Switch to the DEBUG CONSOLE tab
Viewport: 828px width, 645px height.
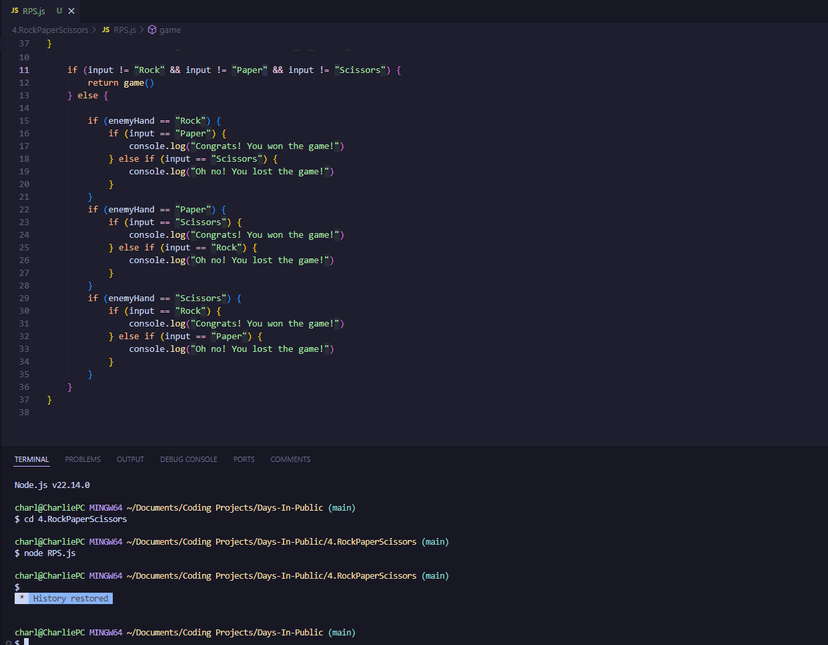pos(188,459)
